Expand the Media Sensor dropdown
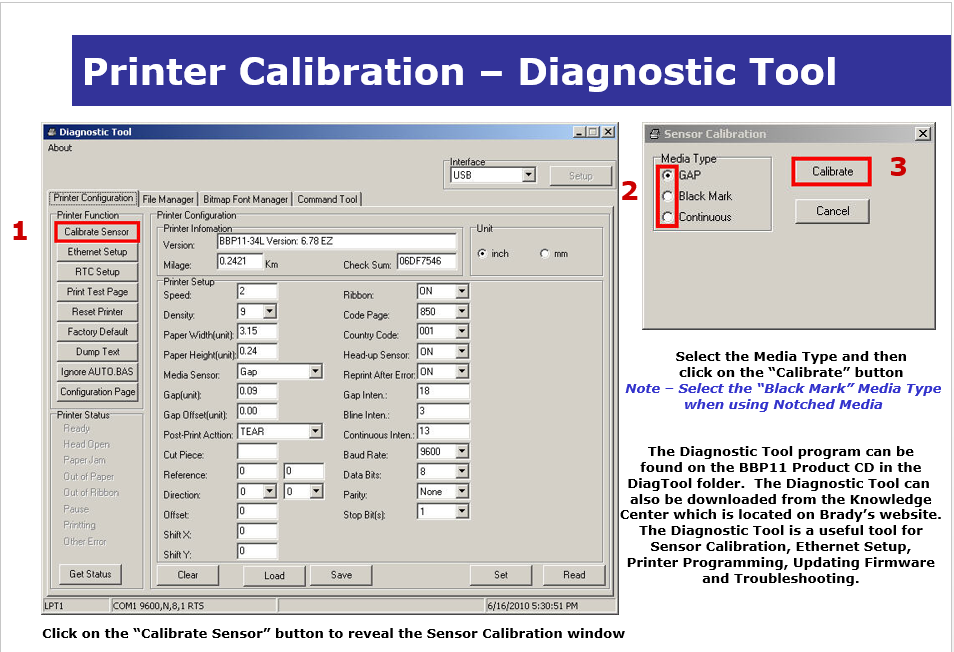The width and height of the screenshot is (954, 652). [x=315, y=372]
